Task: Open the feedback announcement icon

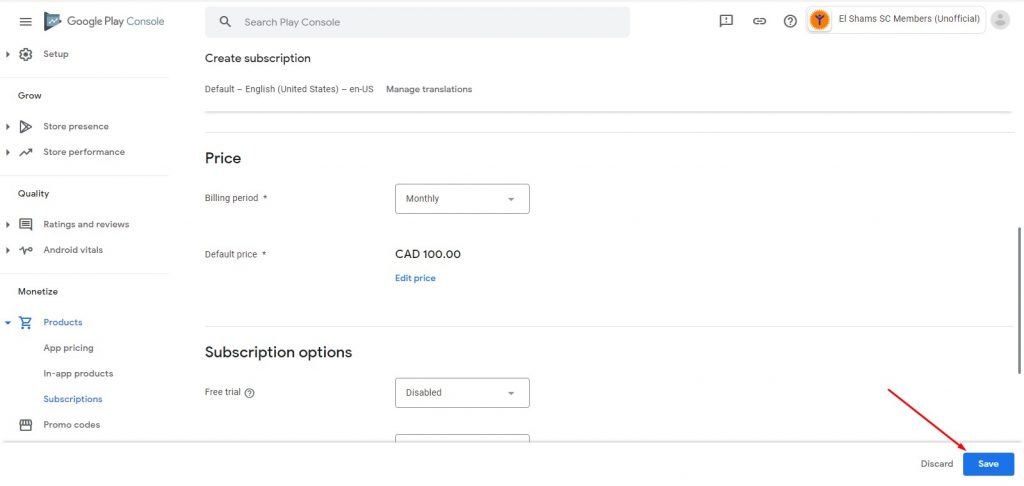Action: coord(726,22)
